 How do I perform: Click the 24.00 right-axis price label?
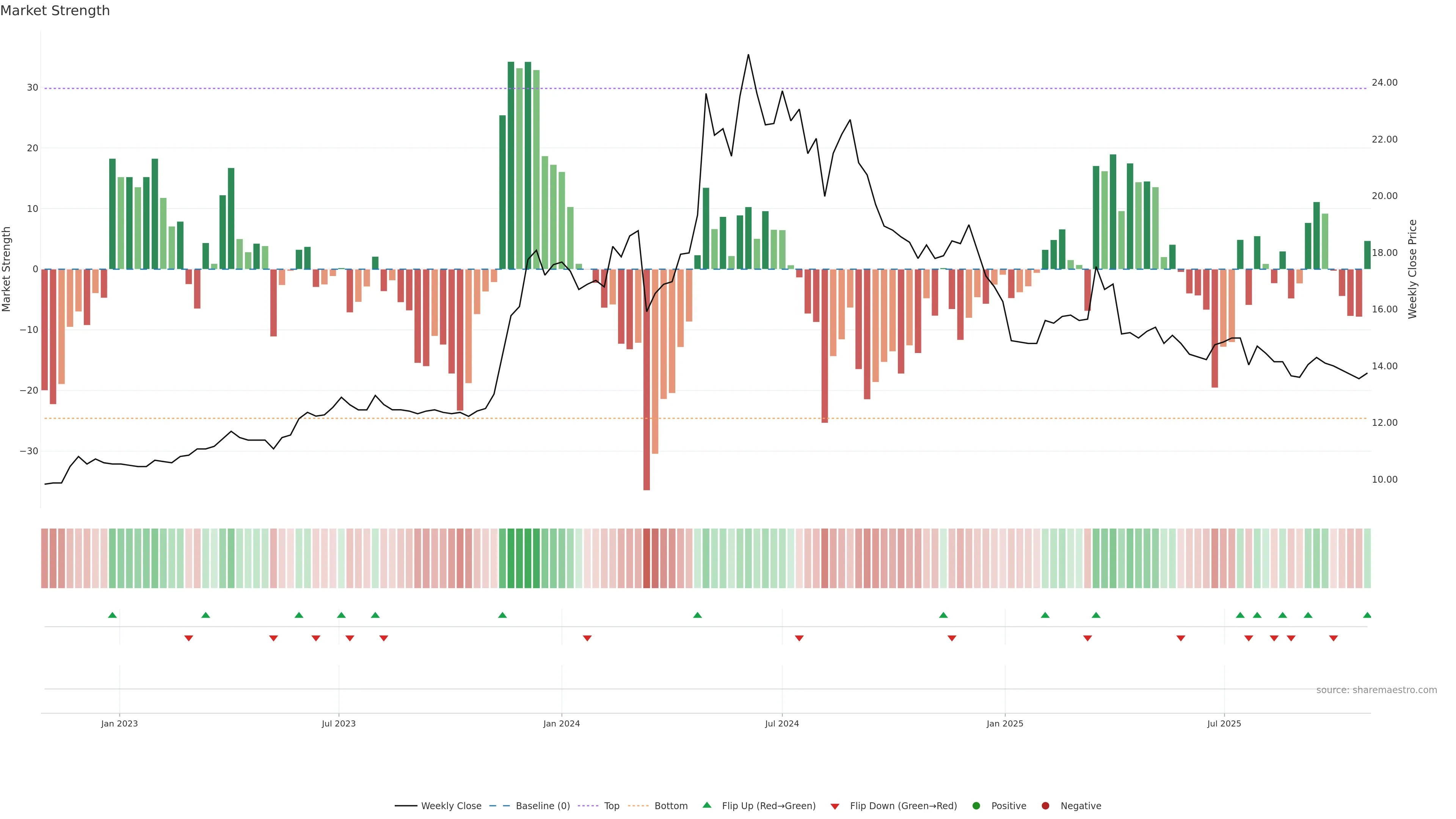click(1384, 83)
